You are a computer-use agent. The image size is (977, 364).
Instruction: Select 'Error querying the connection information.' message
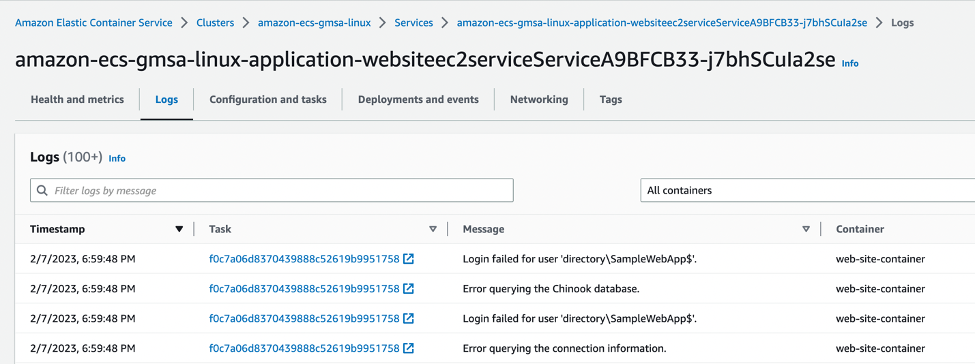click(565, 348)
